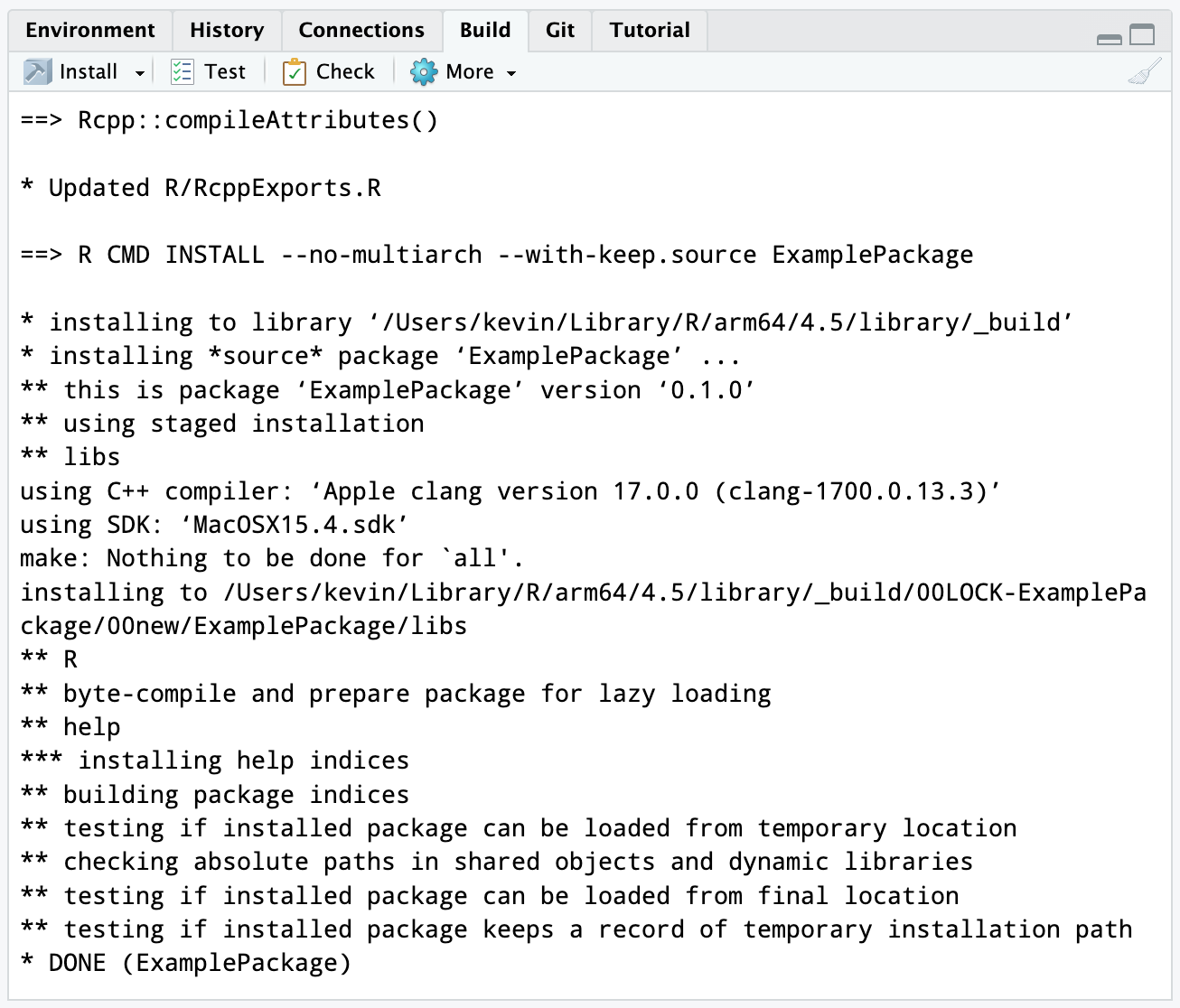
Task: Click '* installing to library' line
Action: [x=547, y=322]
